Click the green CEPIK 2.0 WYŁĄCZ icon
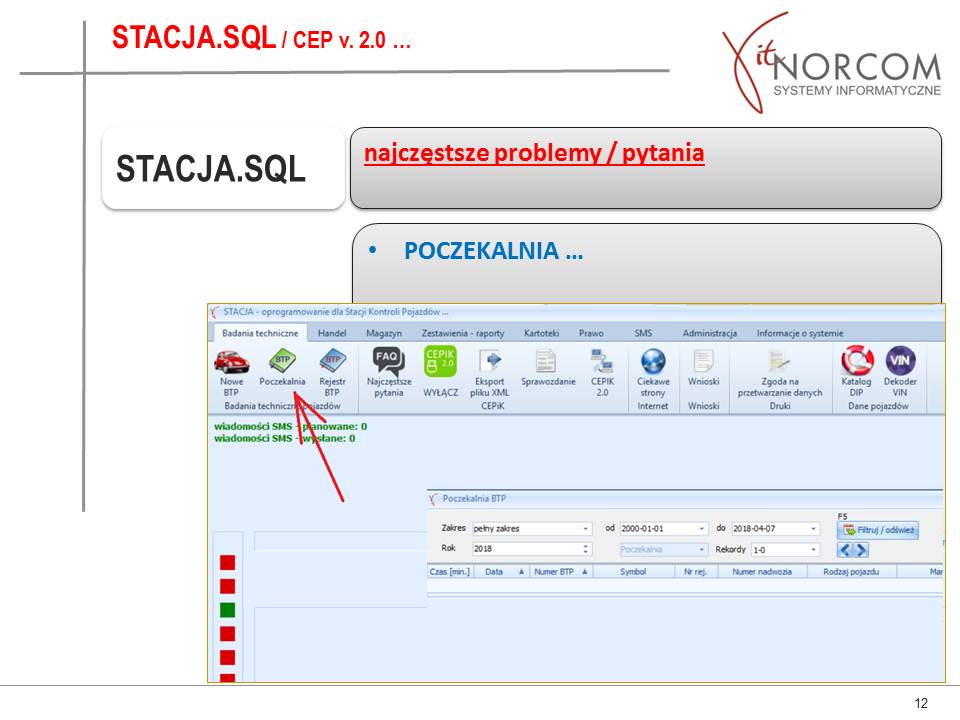Screen dimensions: 960x720 440,360
